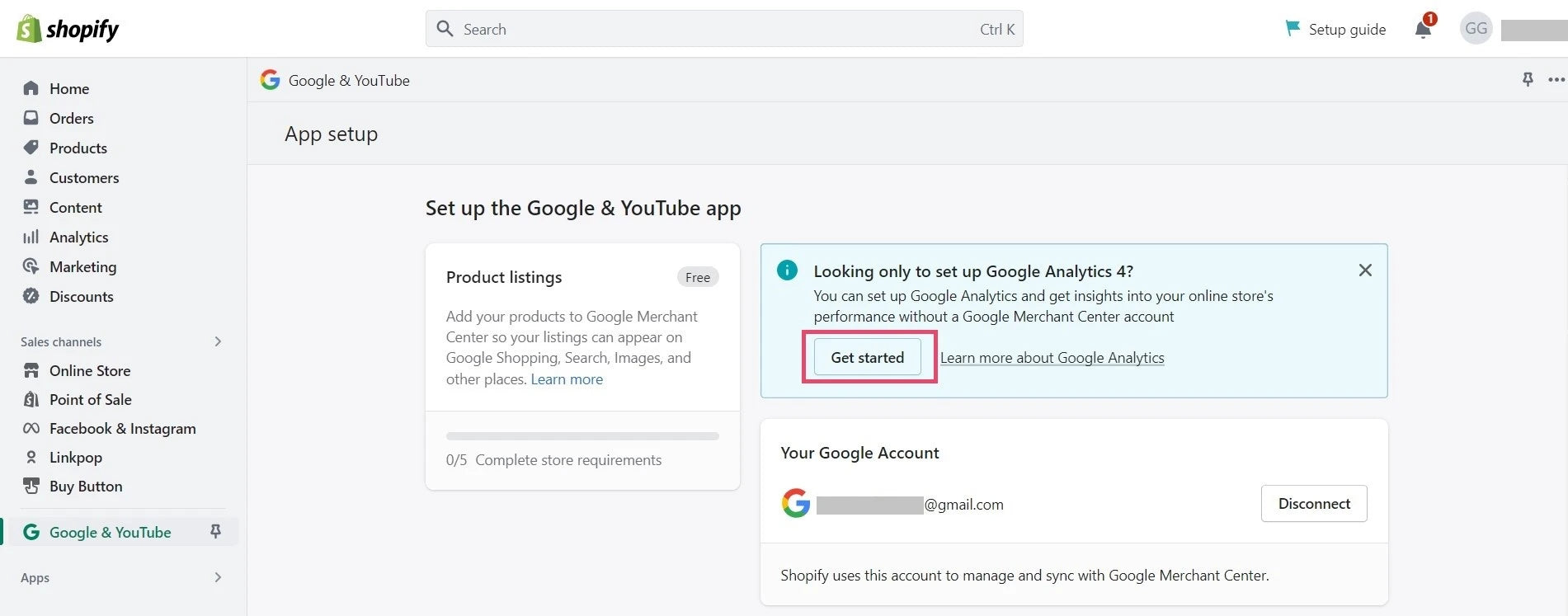Click the pin icon at top right of app header
The width and height of the screenshot is (1568, 616).
click(x=1528, y=80)
